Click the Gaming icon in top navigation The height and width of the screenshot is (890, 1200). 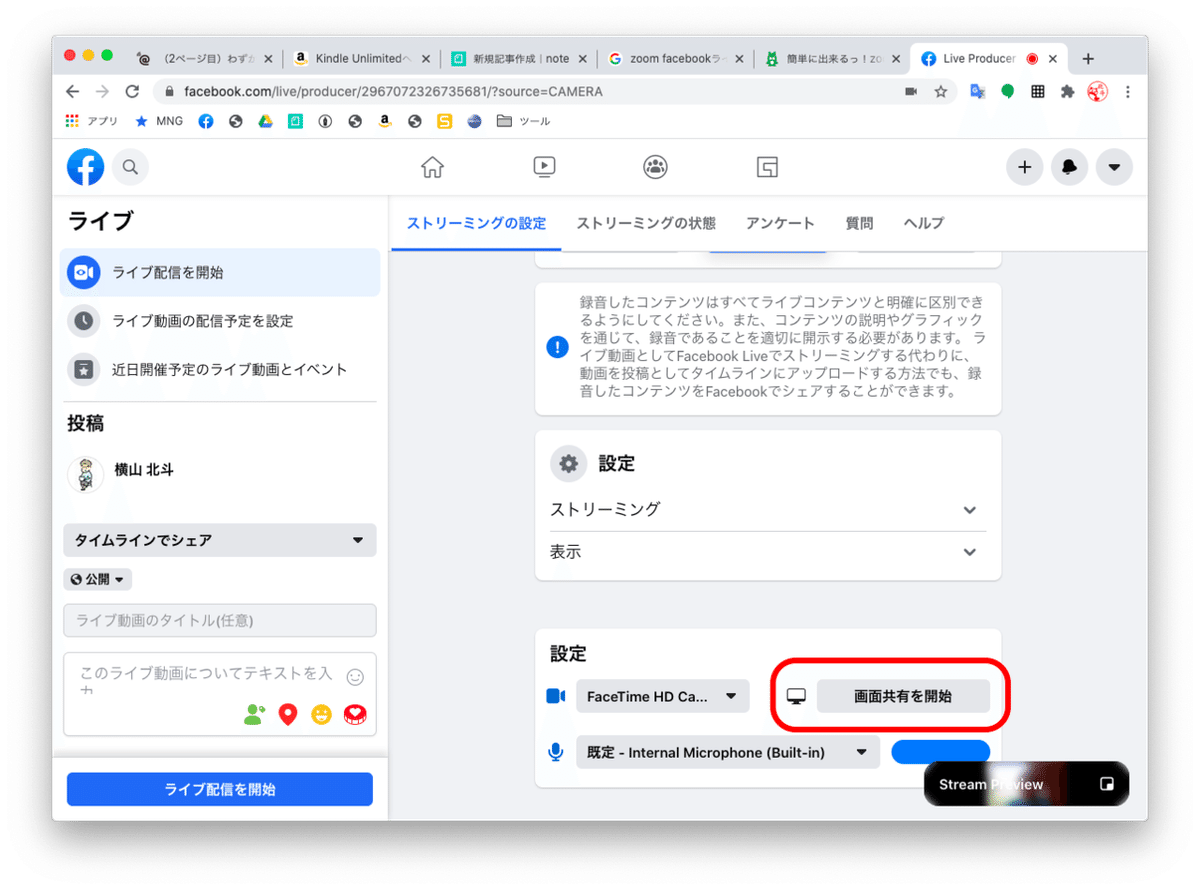coord(767,167)
